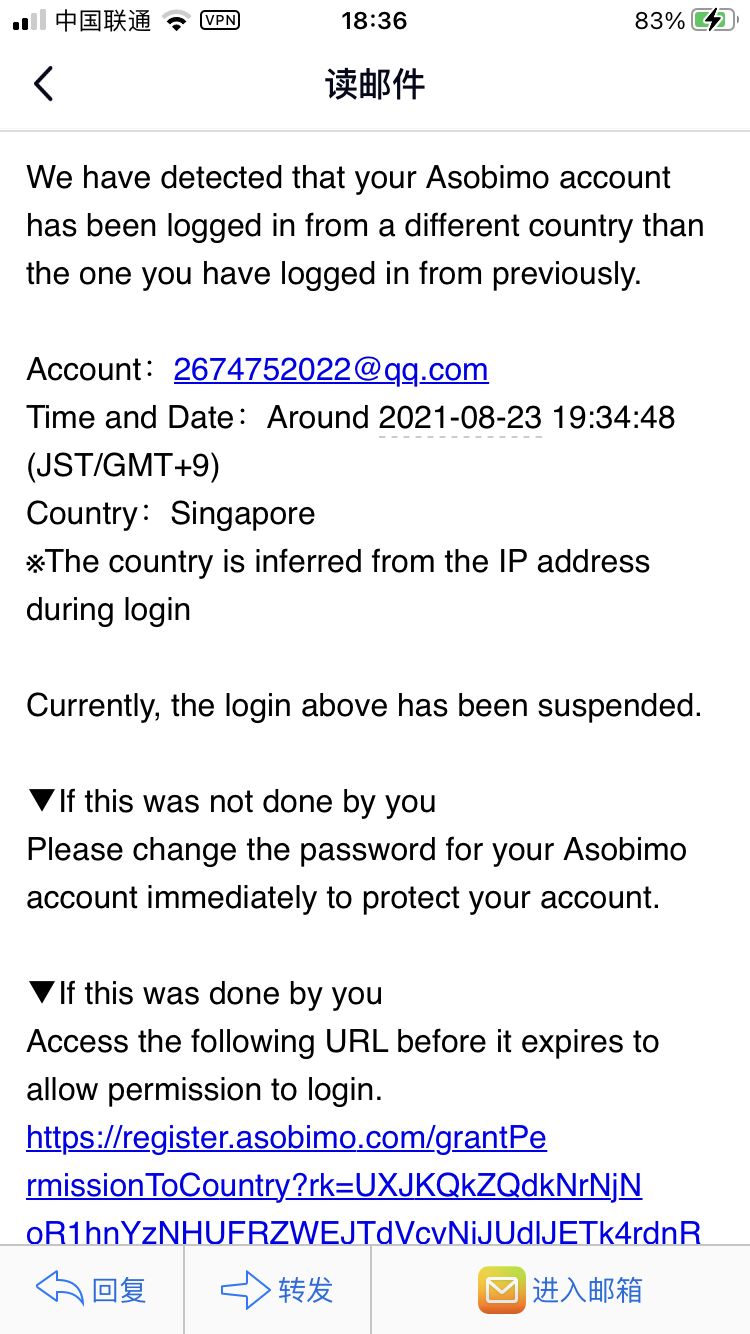This screenshot has height=1334, width=750.
Task: Open the 2674752022@qq.com email link
Action: click(331, 369)
